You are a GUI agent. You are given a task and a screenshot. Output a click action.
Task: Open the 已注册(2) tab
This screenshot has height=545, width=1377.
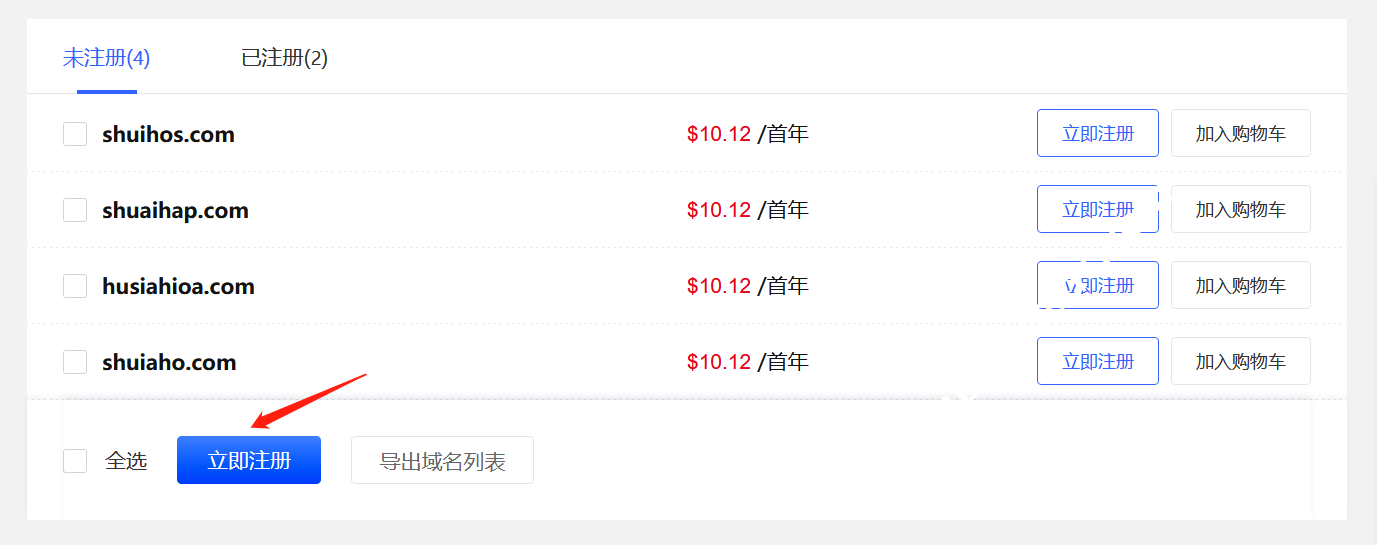[x=284, y=58]
